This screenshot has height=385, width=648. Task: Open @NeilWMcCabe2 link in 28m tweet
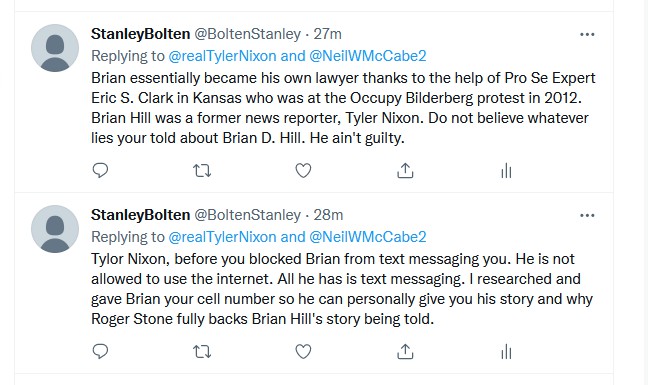pyautogui.click(x=368, y=237)
